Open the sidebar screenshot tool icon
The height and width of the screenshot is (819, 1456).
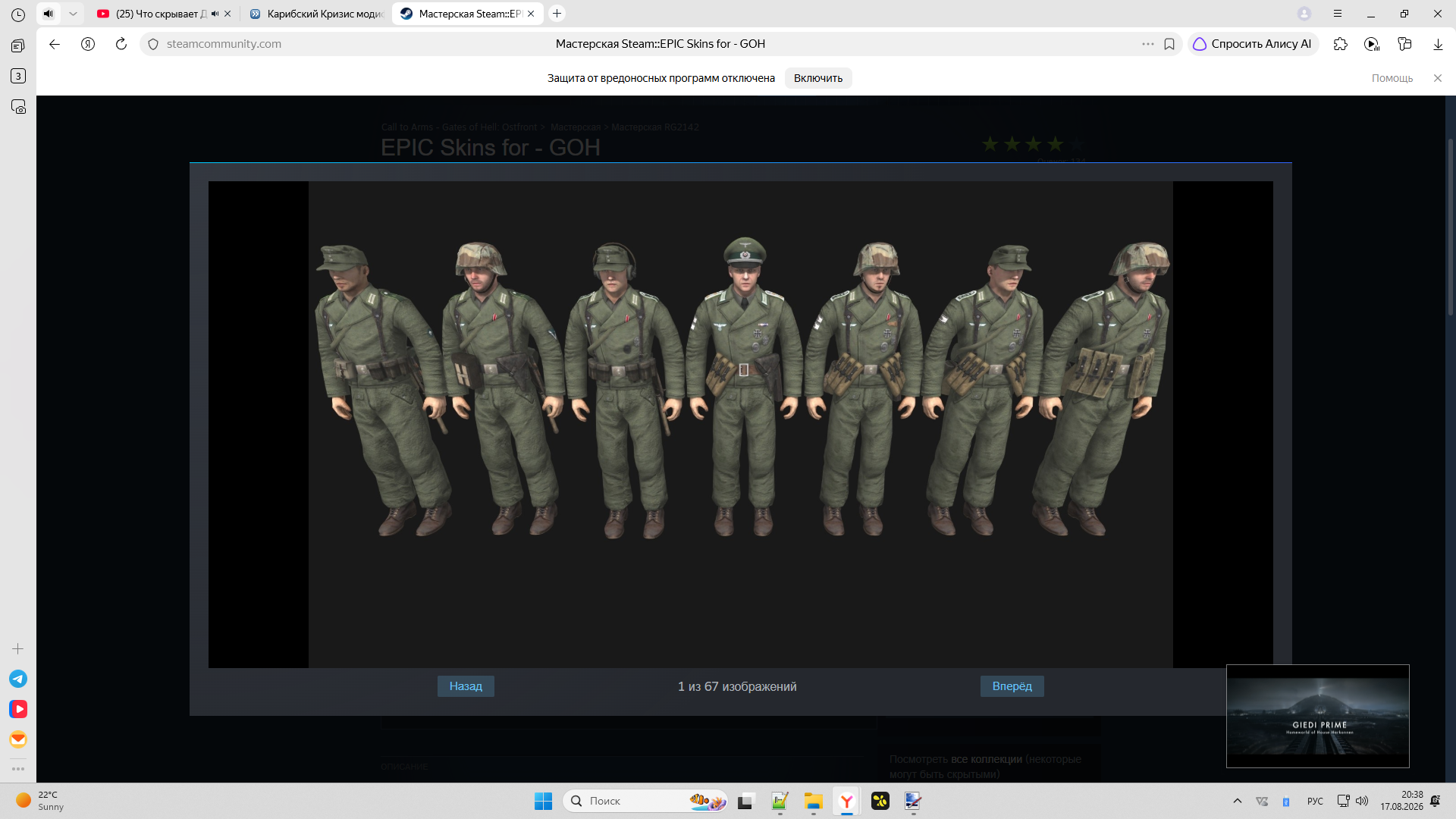[x=18, y=106]
